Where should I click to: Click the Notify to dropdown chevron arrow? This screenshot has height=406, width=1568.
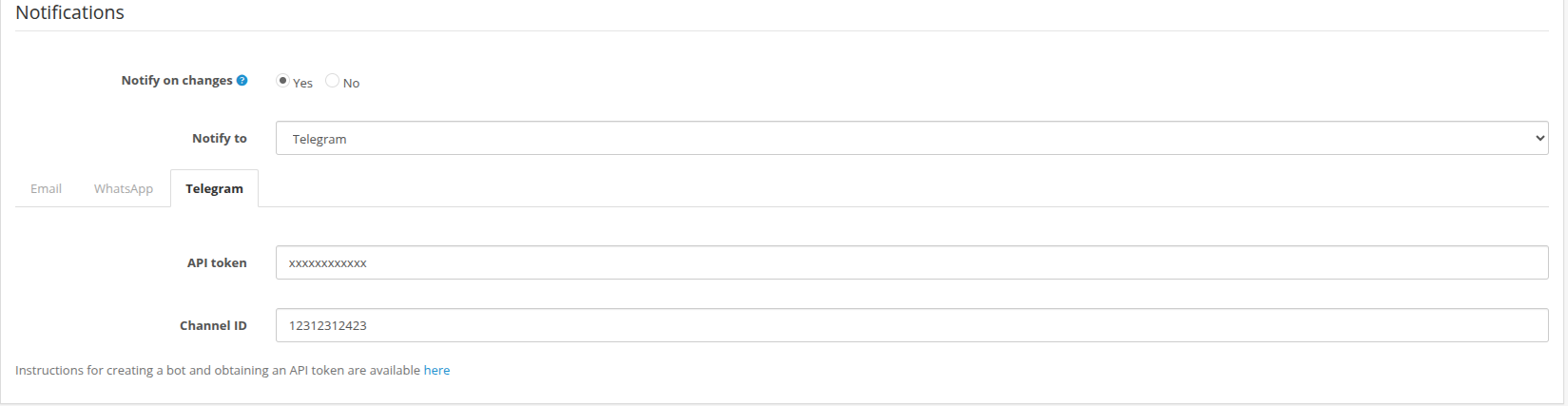click(1540, 138)
